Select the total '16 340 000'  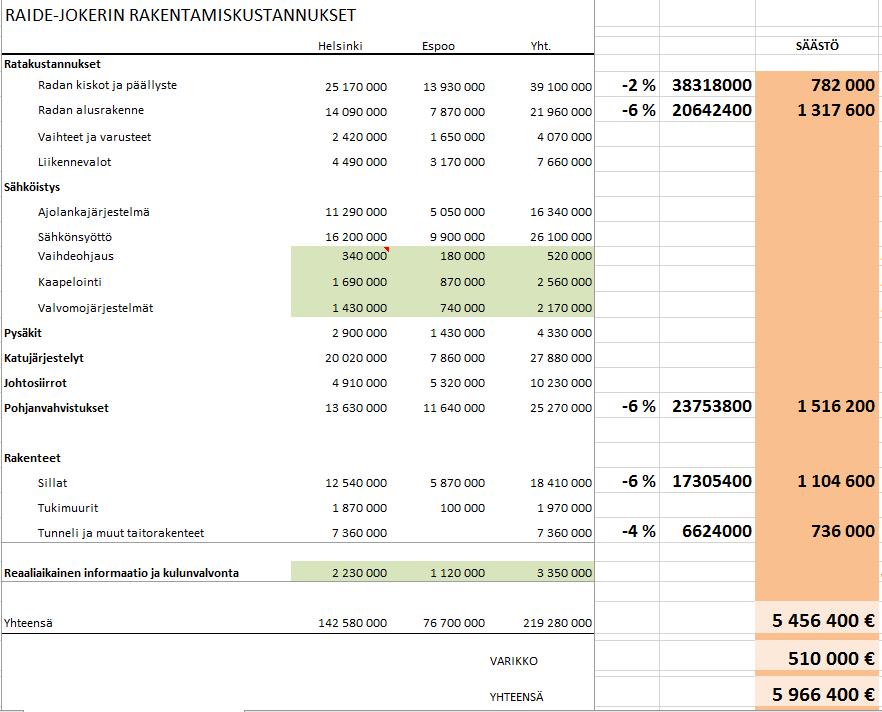pos(561,212)
